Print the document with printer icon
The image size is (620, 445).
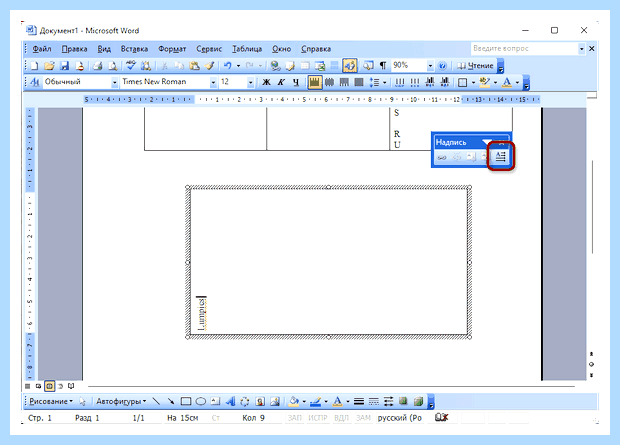[x=97, y=66]
